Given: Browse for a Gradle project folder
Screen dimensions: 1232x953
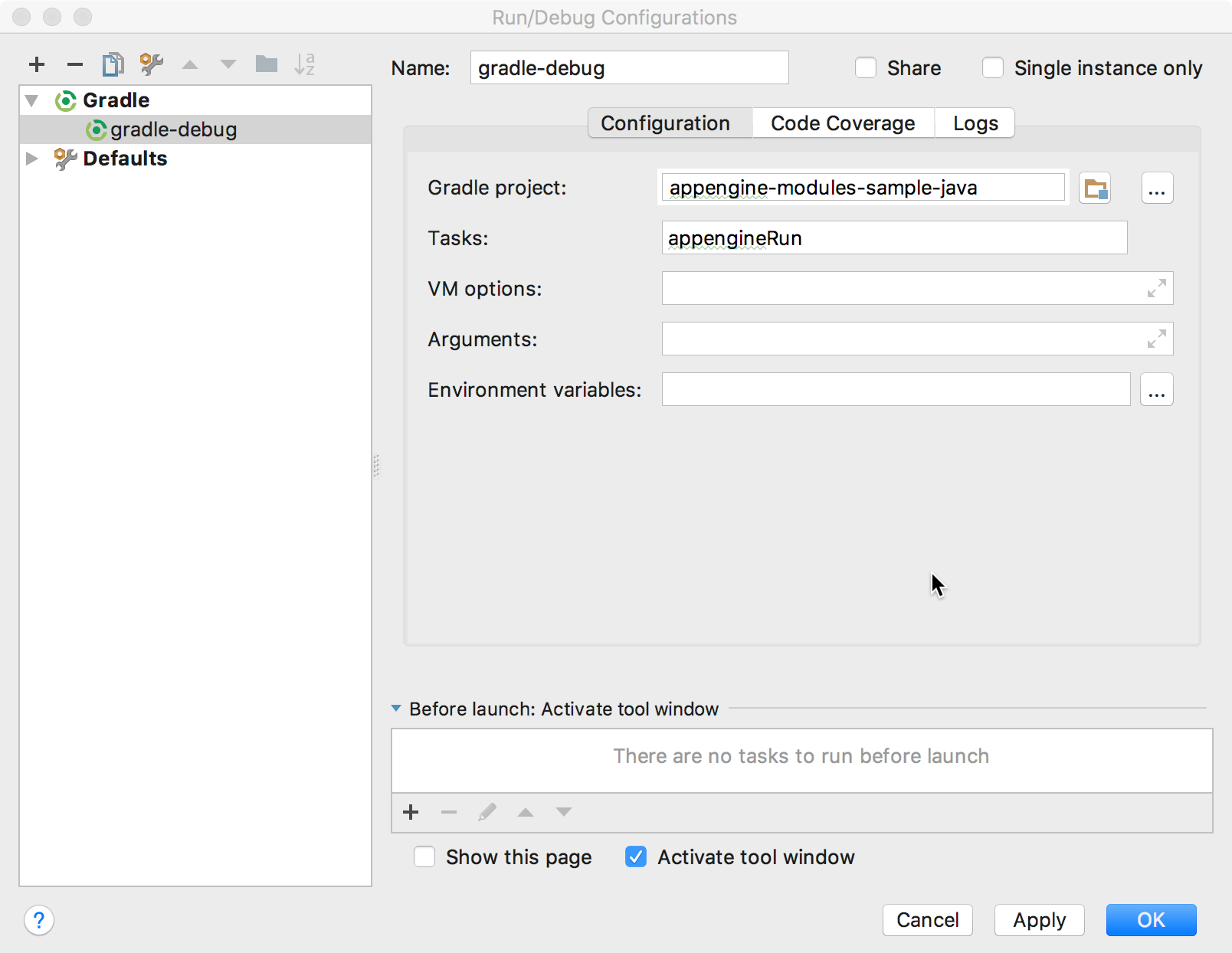Looking at the screenshot, I should click(1095, 188).
